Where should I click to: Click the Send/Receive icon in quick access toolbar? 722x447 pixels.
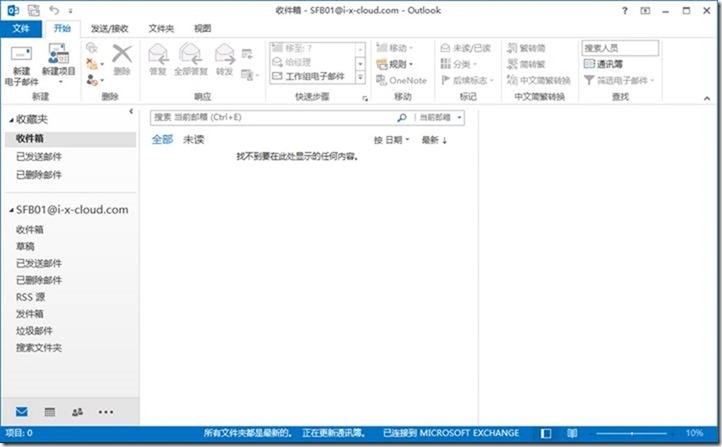[x=34, y=10]
